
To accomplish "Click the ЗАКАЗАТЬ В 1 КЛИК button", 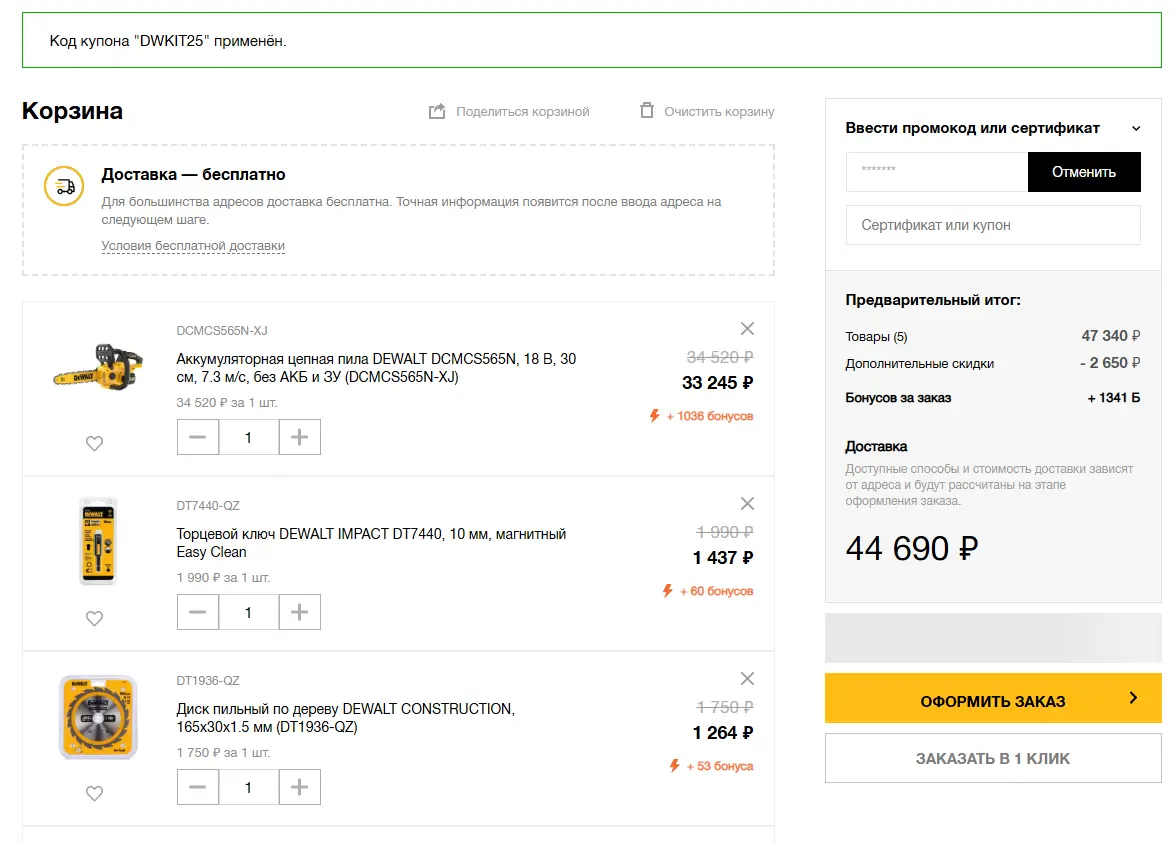I will (x=993, y=758).
